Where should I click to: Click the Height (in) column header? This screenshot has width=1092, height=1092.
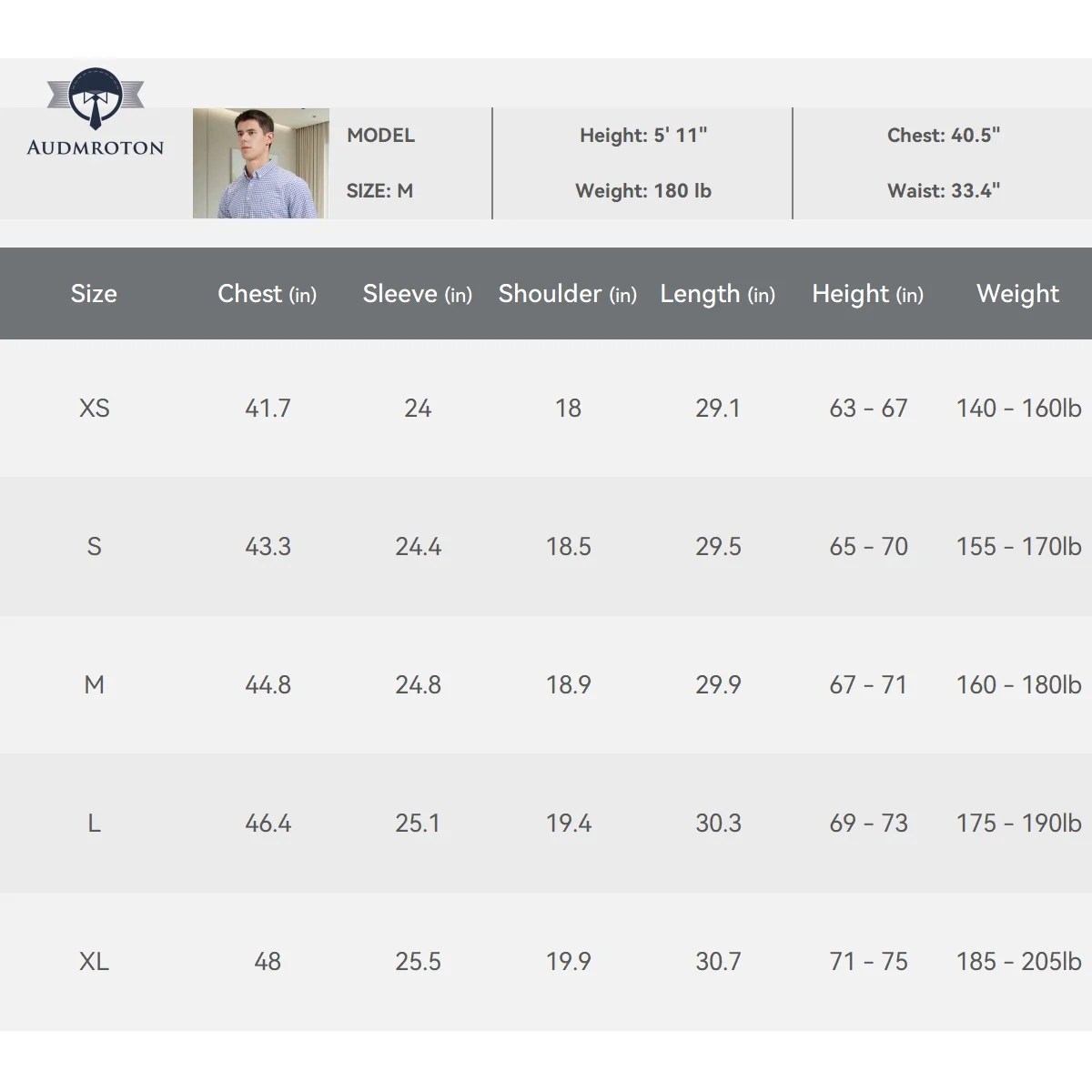pyautogui.click(x=867, y=294)
